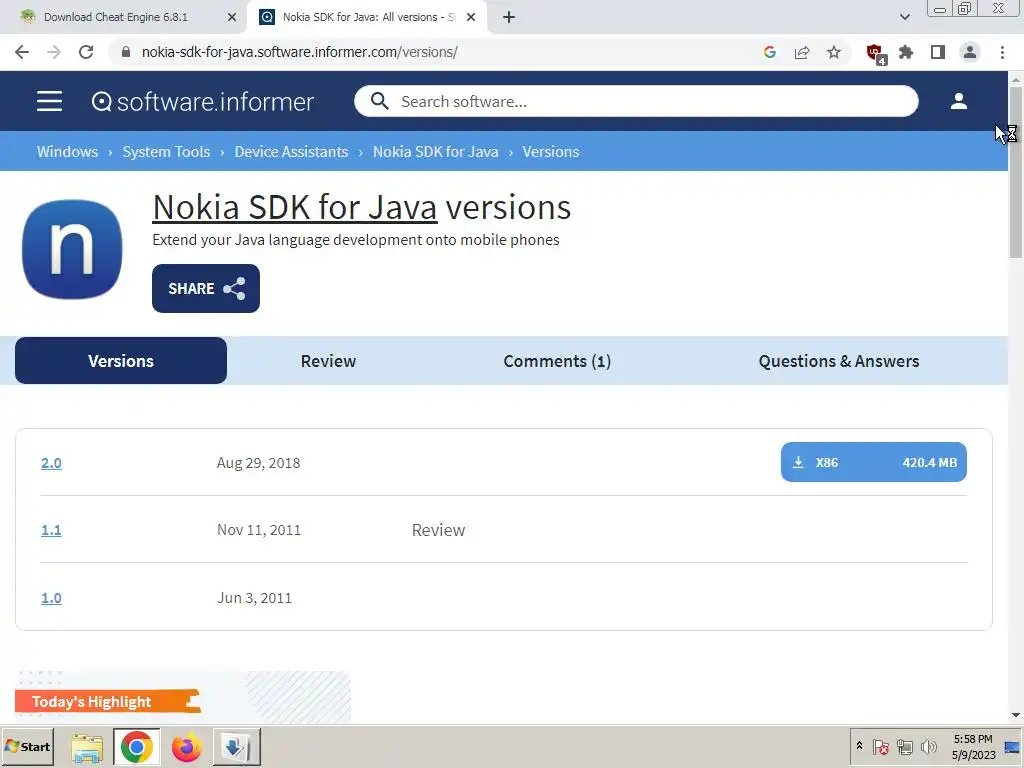Click the Jun 3, 2011 date text
Image resolution: width=1024 pixels, height=768 pixels.
[x=255, y=598]
